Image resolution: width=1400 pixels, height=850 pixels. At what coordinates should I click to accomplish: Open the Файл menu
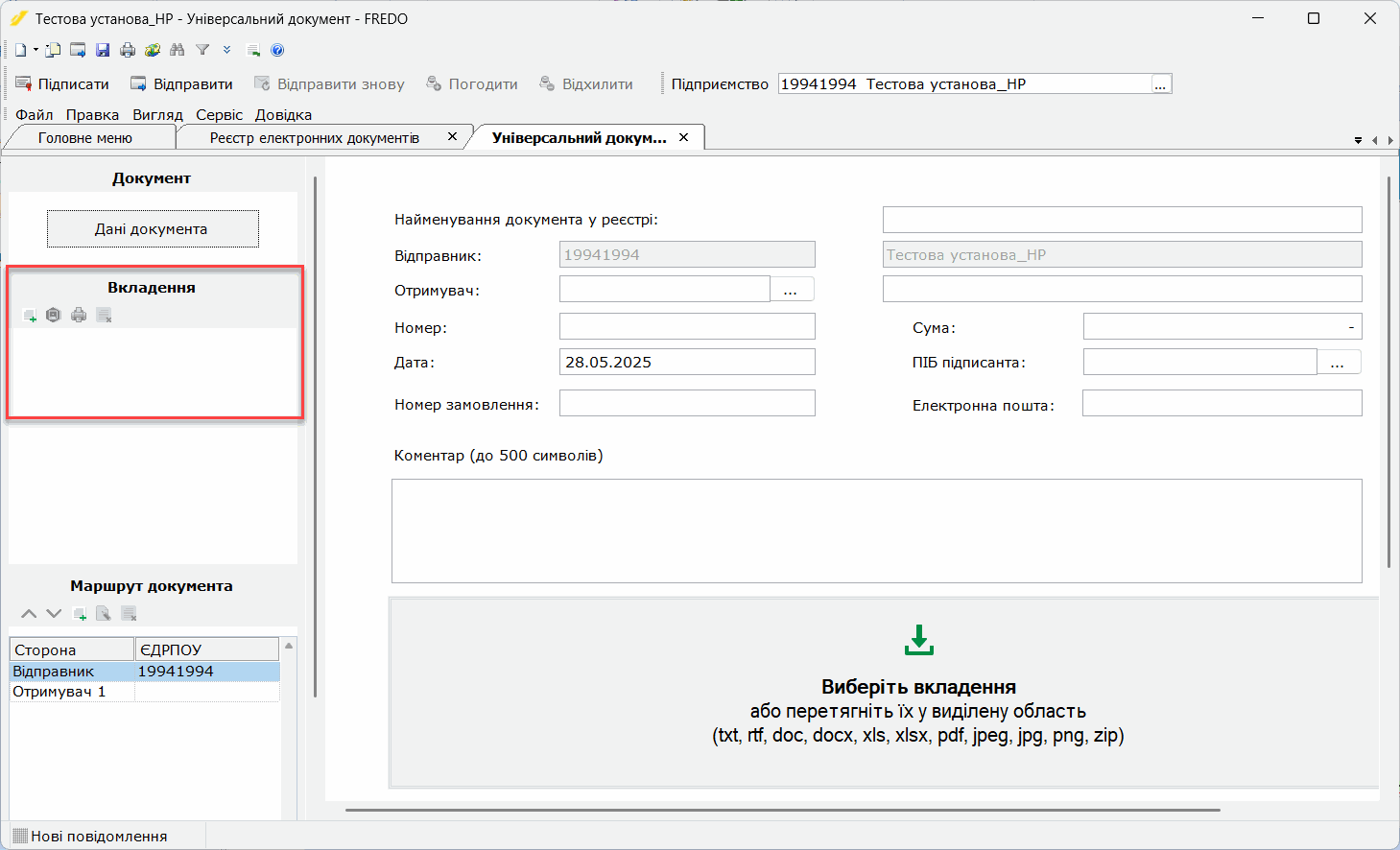35,115
